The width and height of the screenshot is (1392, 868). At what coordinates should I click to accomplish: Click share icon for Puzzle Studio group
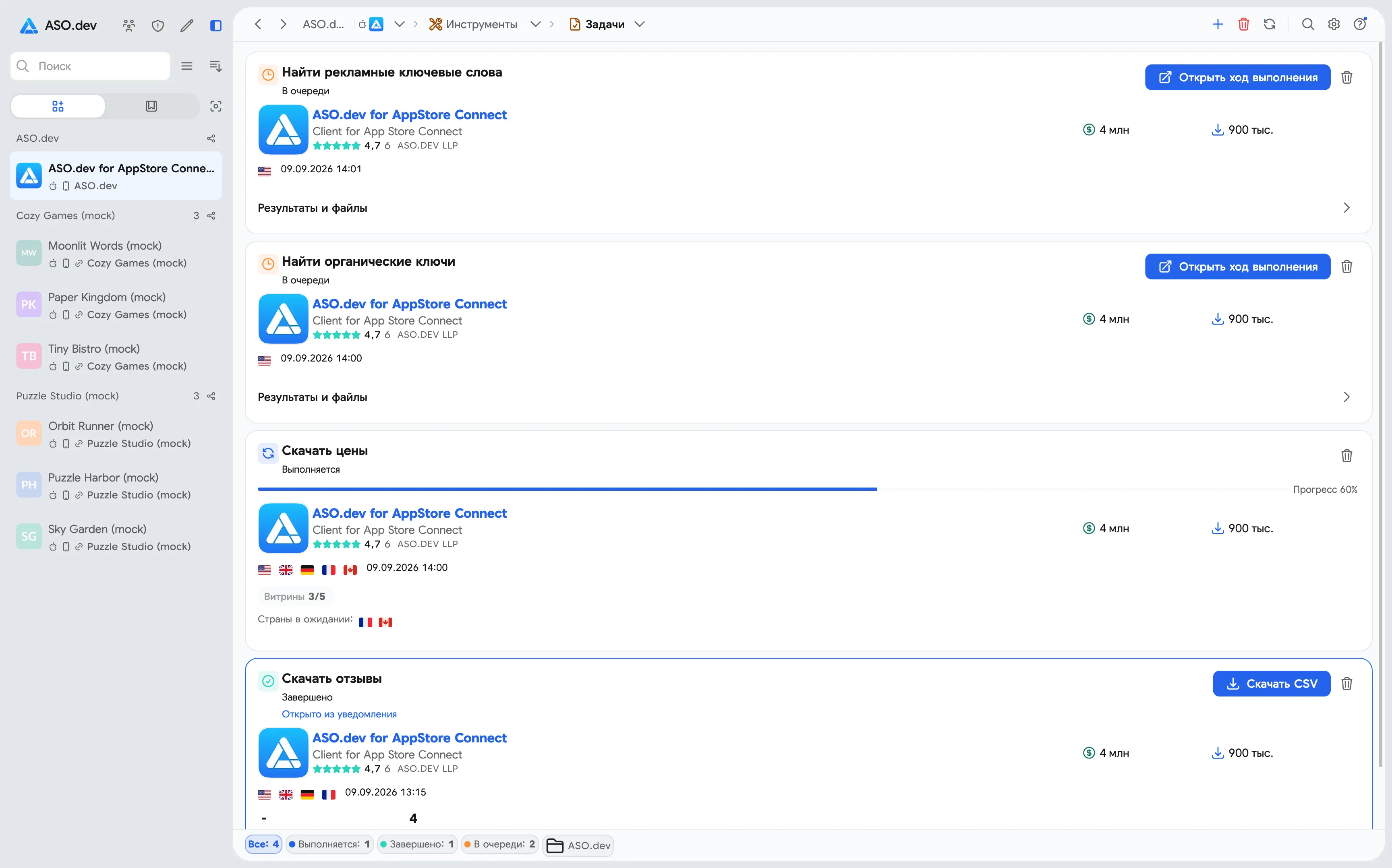(x=211, y=396)
